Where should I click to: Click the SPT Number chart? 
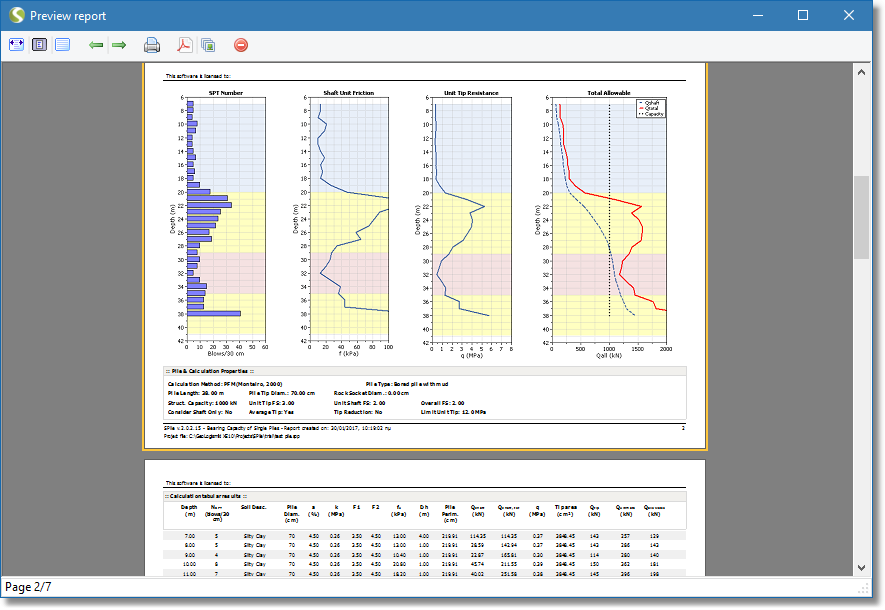226,218
